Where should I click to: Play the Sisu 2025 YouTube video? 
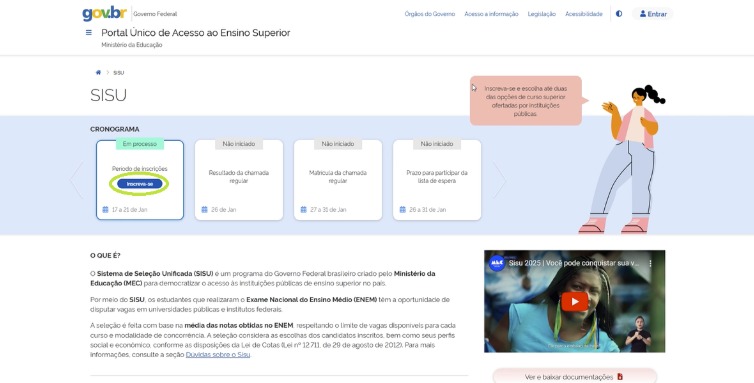575,302
